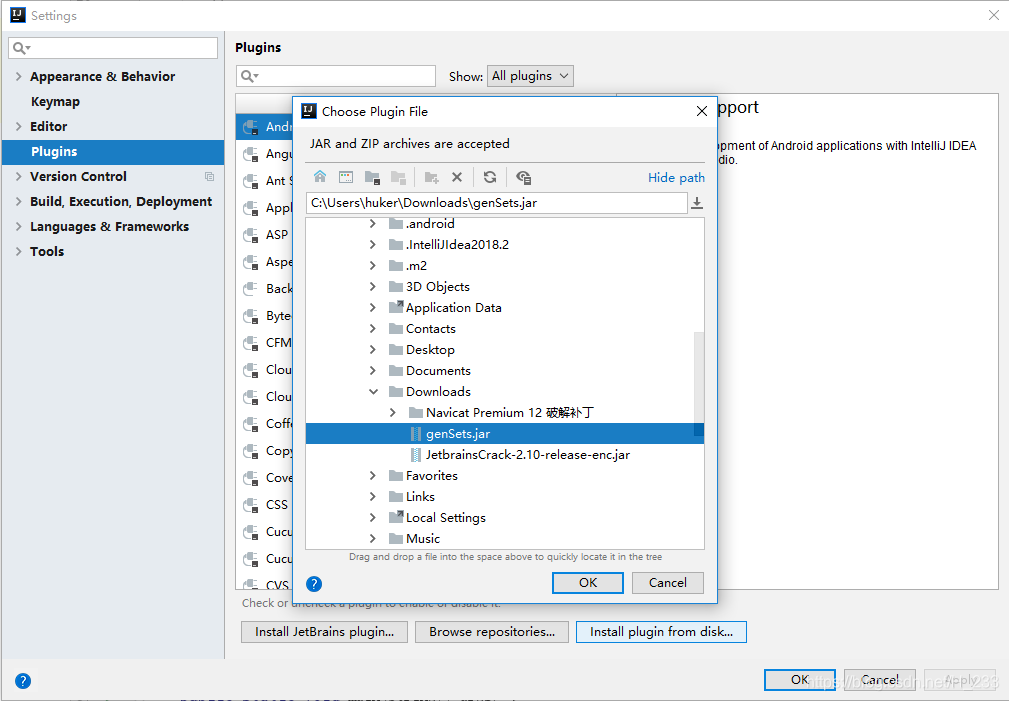Click the ASP plugin icon in the Settings list

(x=250, y=235)
